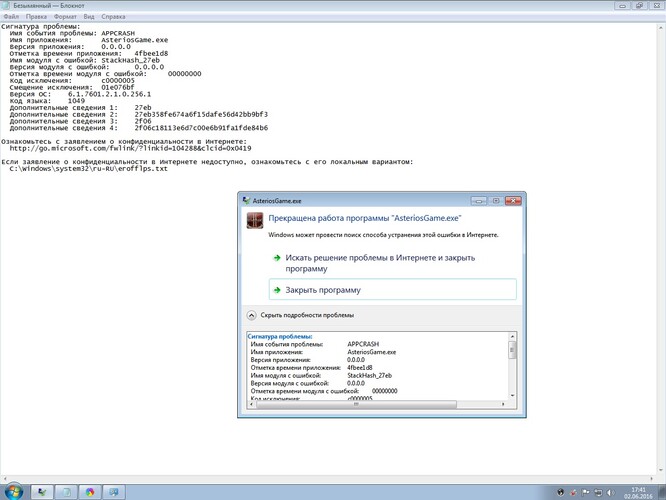
Task: Click the green arrow next to Закрыть программу
Action: click(277, 290)
